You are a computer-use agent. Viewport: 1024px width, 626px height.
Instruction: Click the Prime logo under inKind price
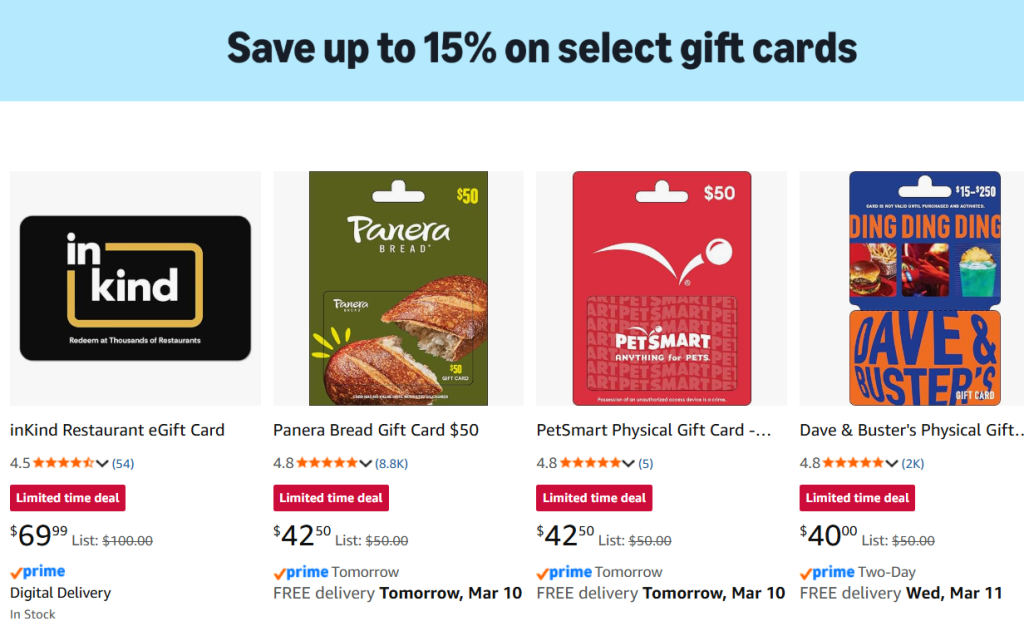38,572
